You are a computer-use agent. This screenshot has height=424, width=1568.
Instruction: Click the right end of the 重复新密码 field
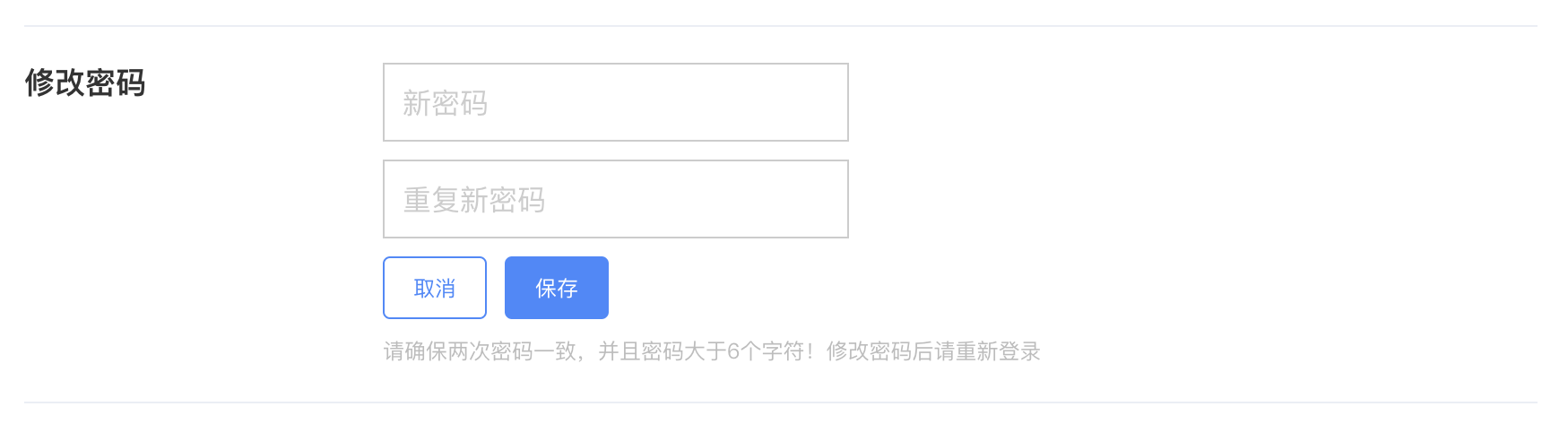coord(825,199)
